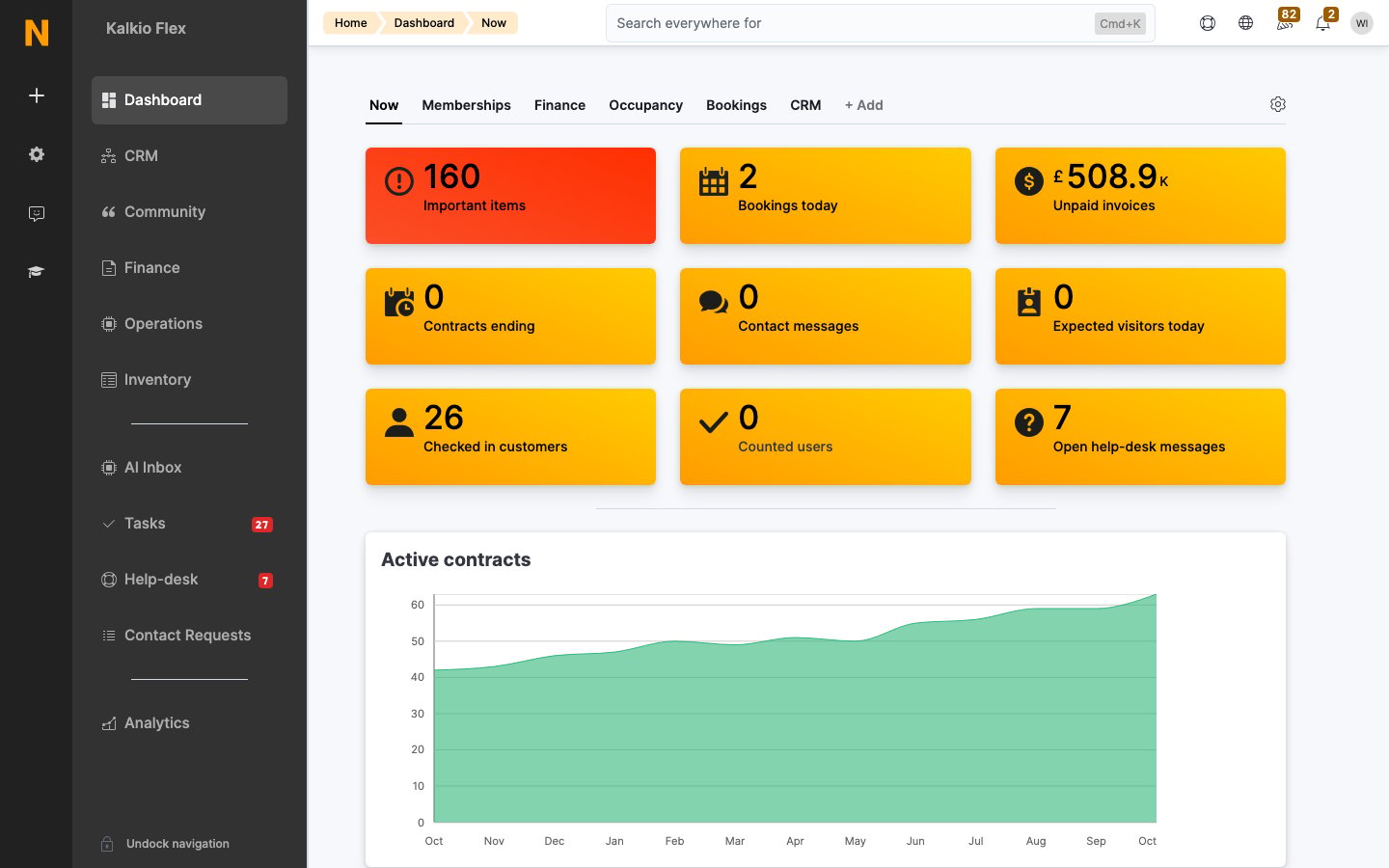Open the 160 Important items card
This screenshot has height=868, width=1389.
click(510, 196)
